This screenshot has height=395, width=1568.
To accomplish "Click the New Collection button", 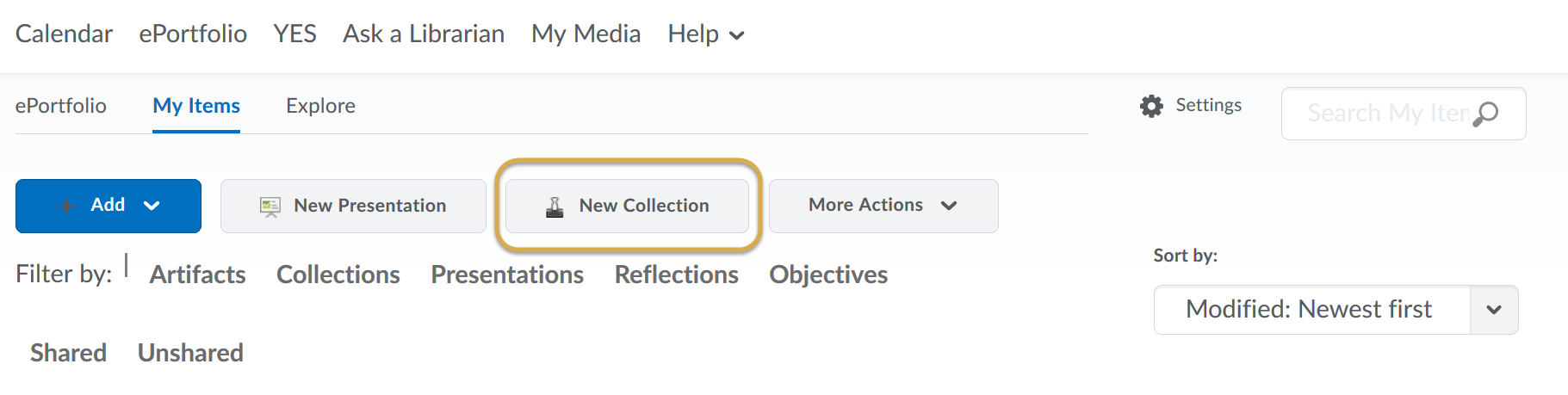I will pyautogui.click(x=627, y=206).
